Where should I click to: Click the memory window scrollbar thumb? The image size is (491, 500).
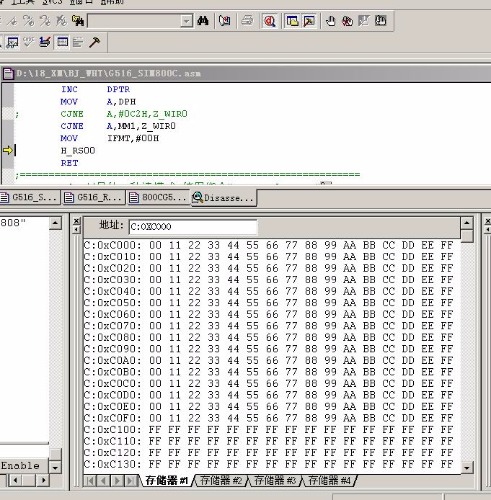click(467, 236)
